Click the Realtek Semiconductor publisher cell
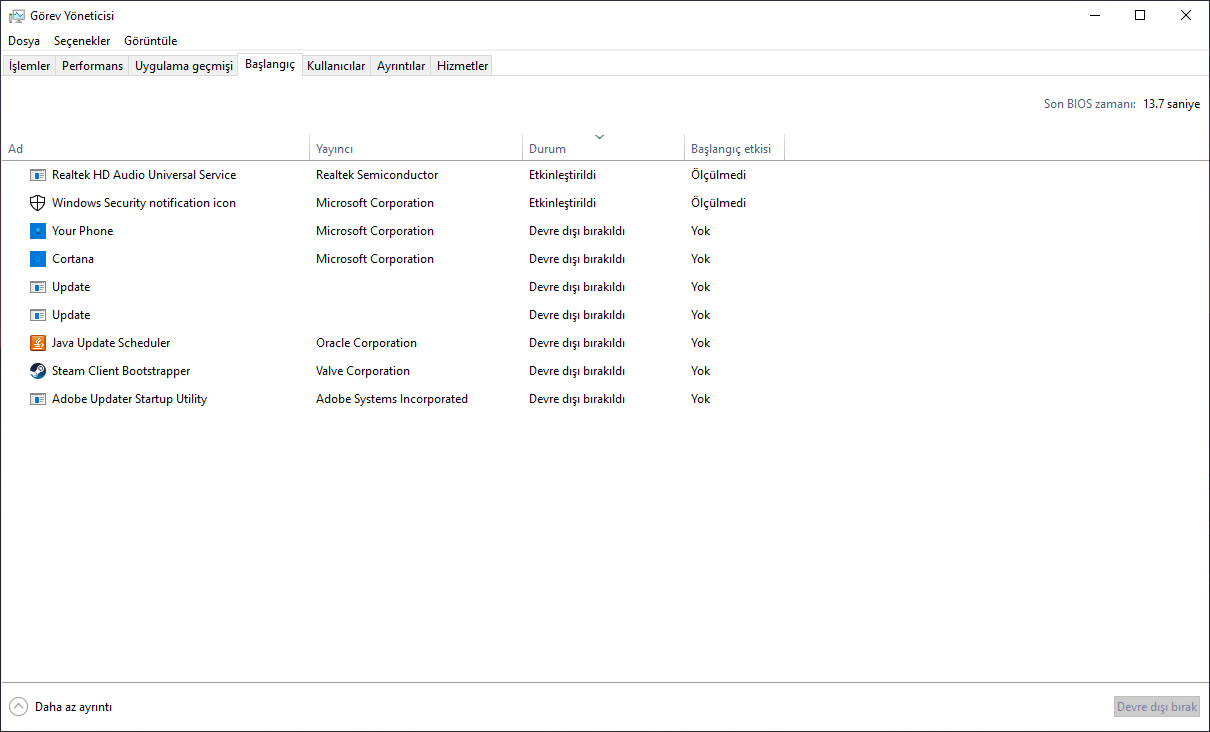The image size is (1210, 732). pyautogui.click(x=377, y=175)
